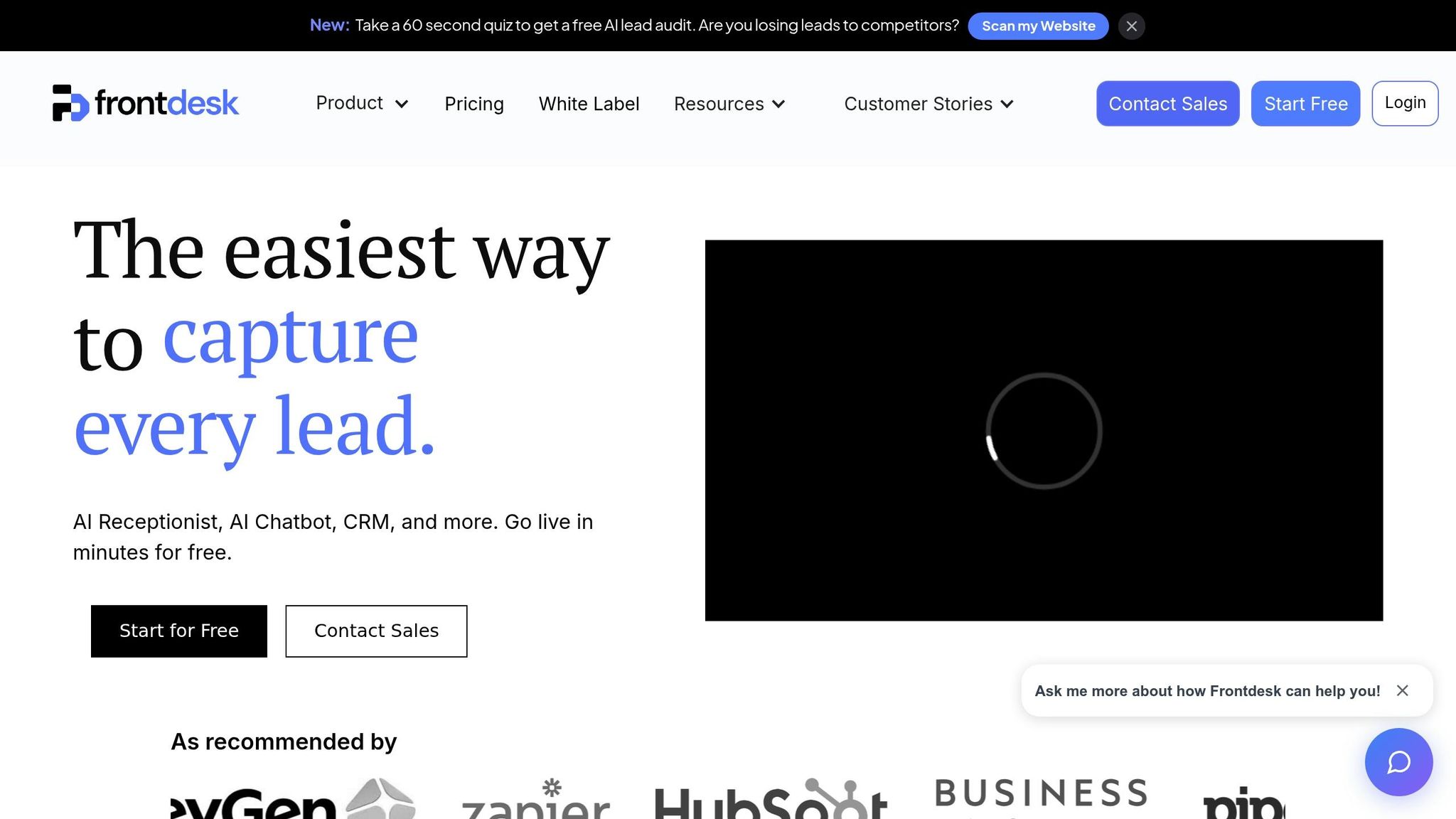
Task: Open the White Label page
Action: point(589,104)
